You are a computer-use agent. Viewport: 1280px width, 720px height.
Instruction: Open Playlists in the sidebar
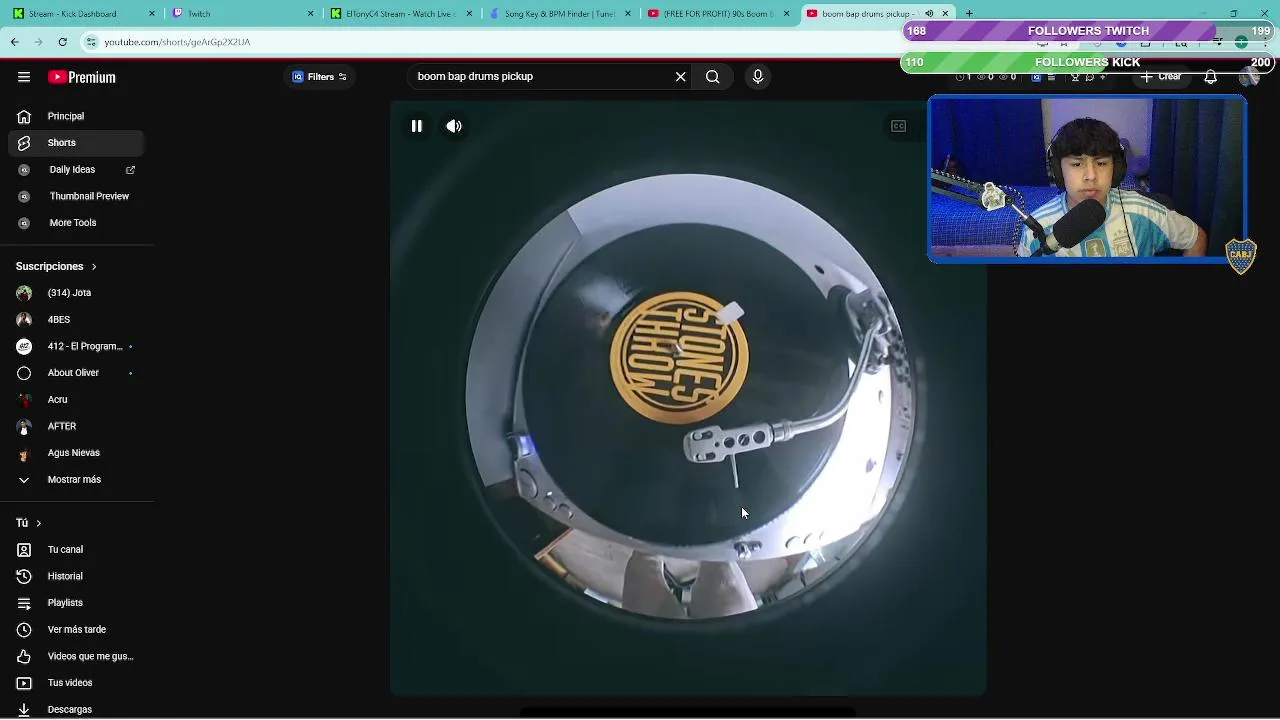click(76, 603)
